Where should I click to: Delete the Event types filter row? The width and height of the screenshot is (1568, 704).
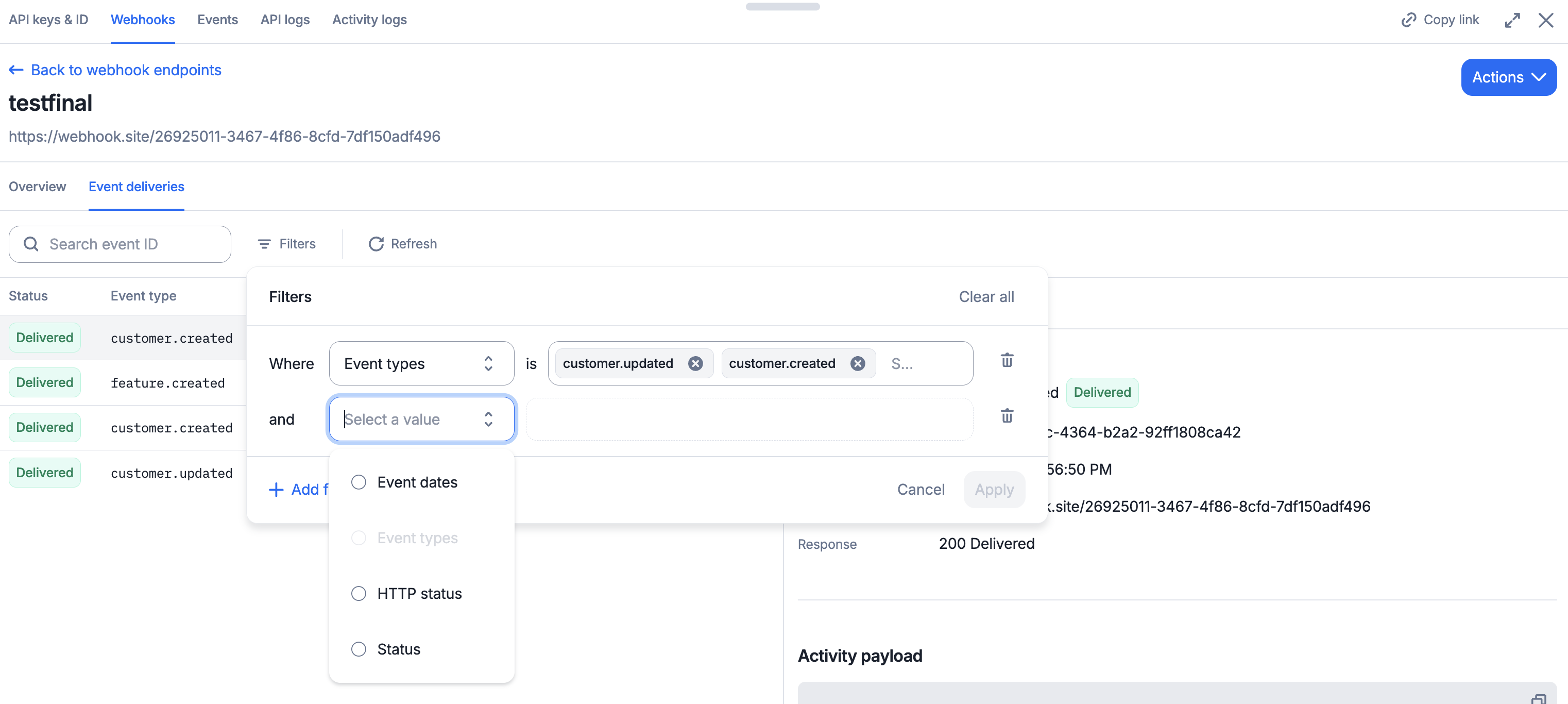(1007, 361)
